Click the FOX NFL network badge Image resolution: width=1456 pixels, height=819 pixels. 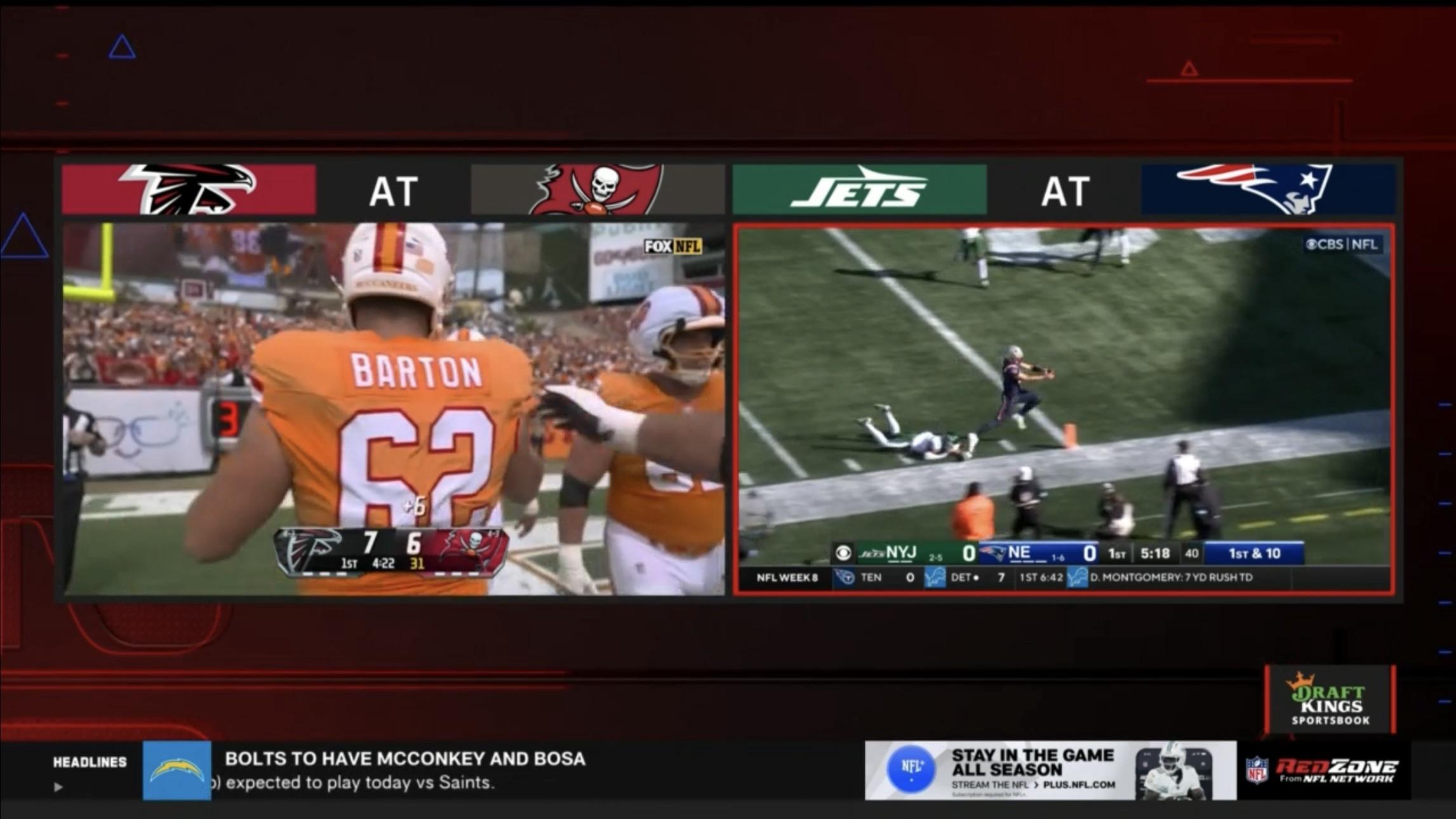(x=673, y=246)
